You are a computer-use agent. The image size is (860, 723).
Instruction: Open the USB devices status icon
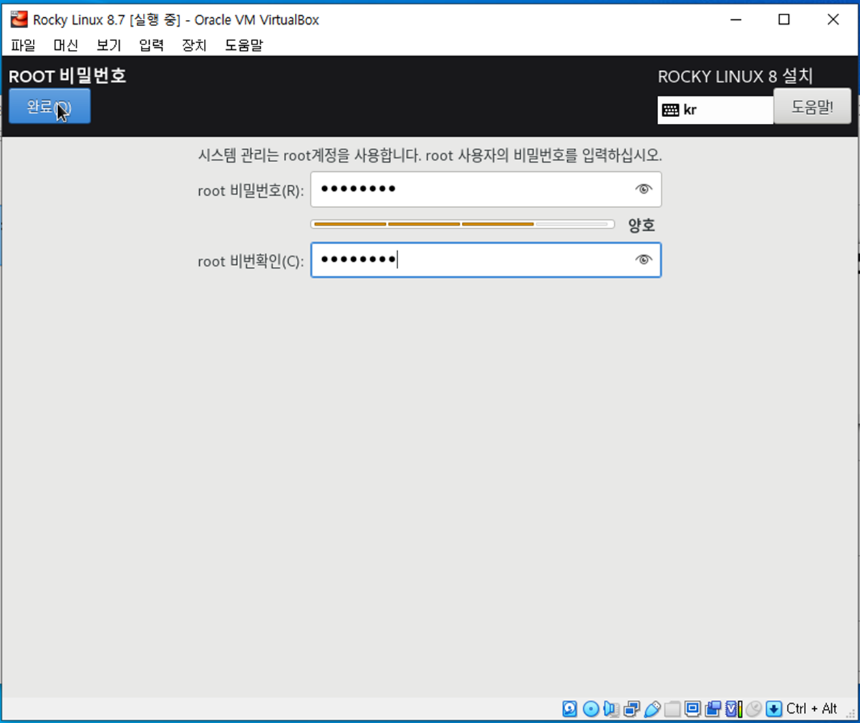click(x=653, y=708)
